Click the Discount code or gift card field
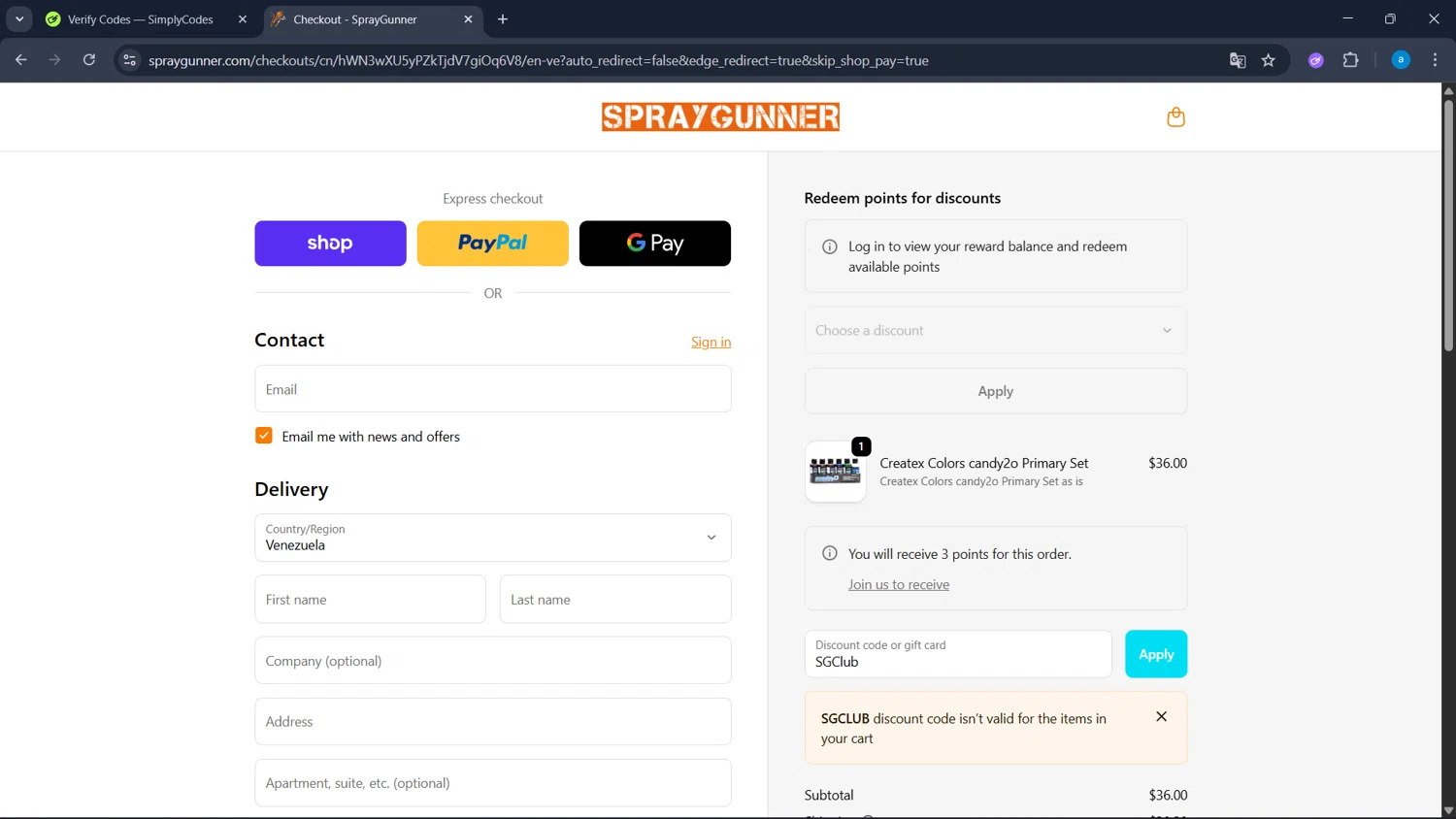The height and width of the screenshot is (819, 1456). coord(958,654)
